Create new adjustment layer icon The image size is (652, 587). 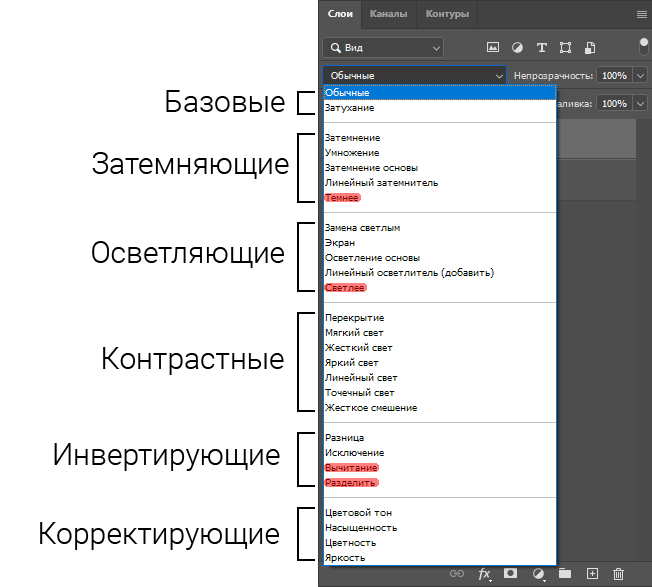tap(539, 573)
